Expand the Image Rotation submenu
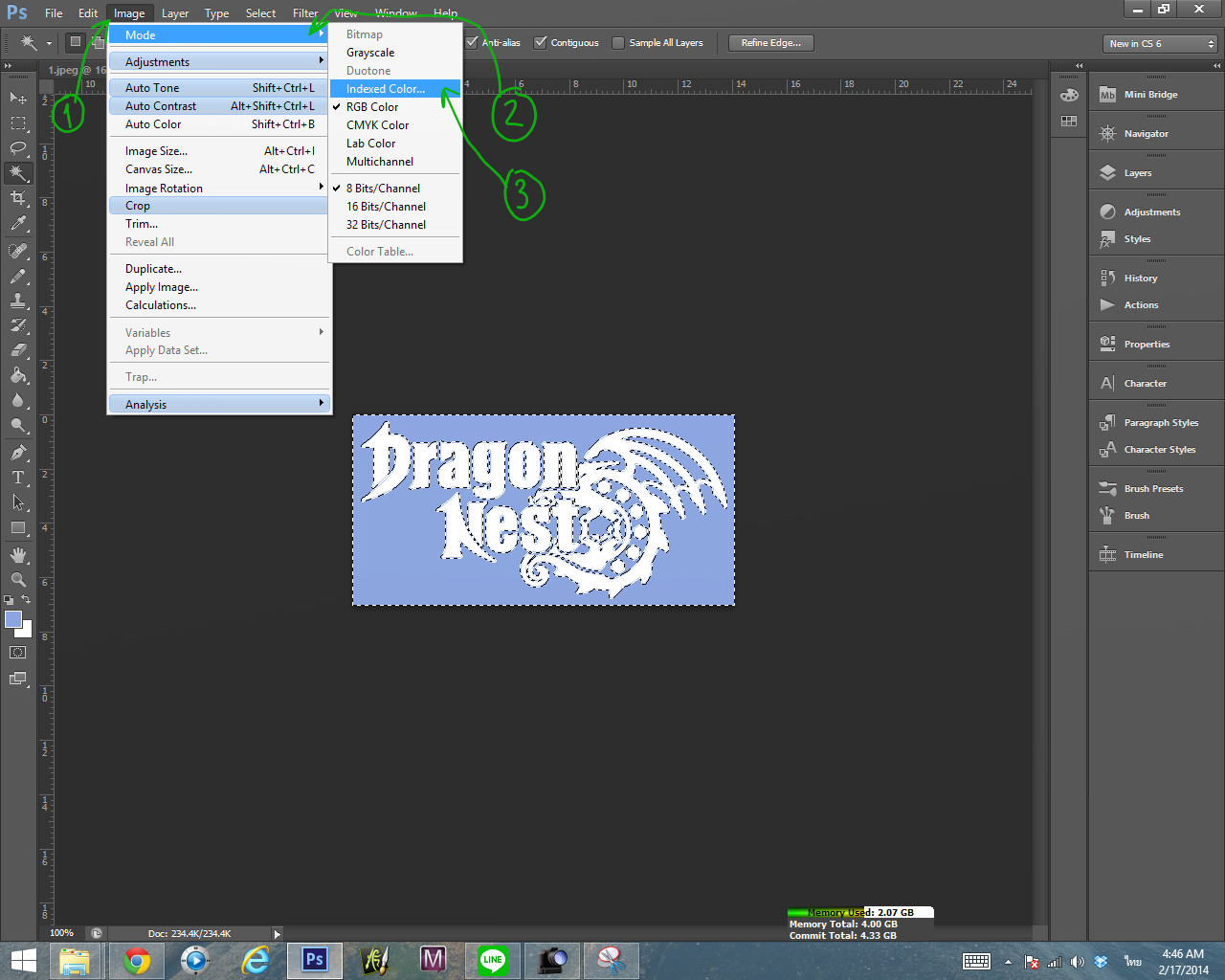The width and height of the screenshot is (1225, 980). click(x=219, y=189)
